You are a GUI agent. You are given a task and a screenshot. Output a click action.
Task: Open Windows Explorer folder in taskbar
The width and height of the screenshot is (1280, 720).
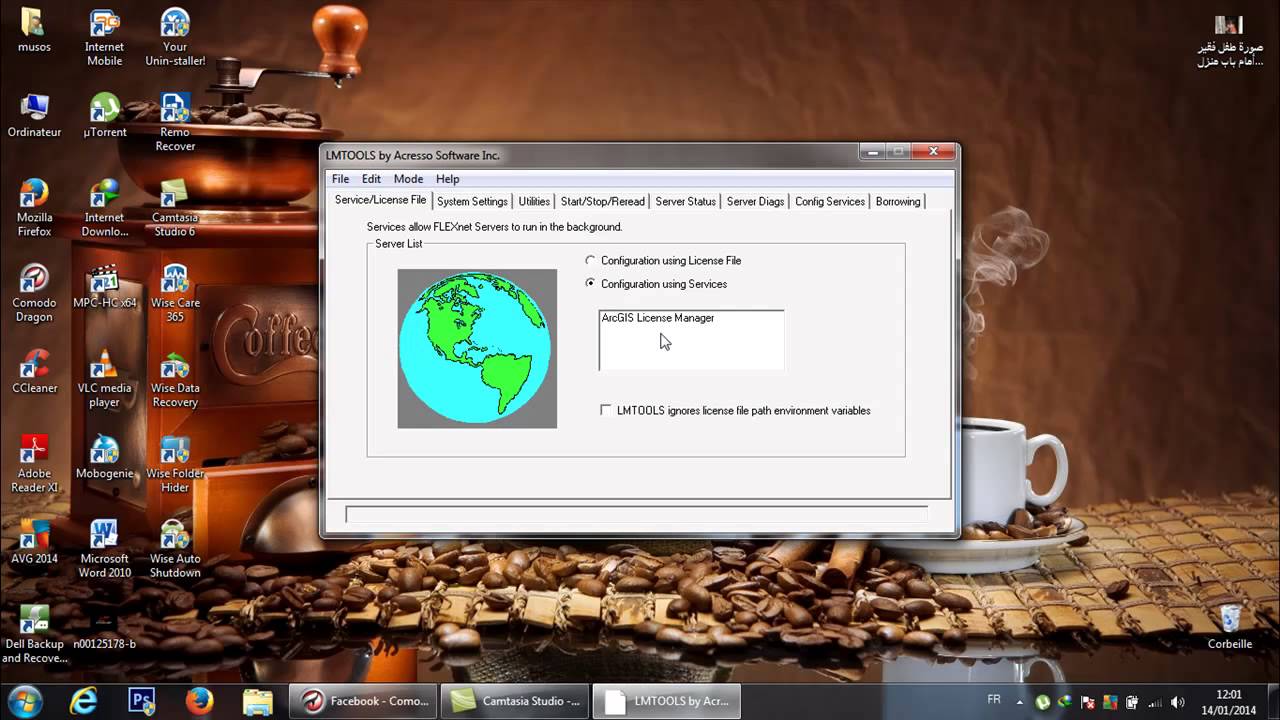(258, 700)
